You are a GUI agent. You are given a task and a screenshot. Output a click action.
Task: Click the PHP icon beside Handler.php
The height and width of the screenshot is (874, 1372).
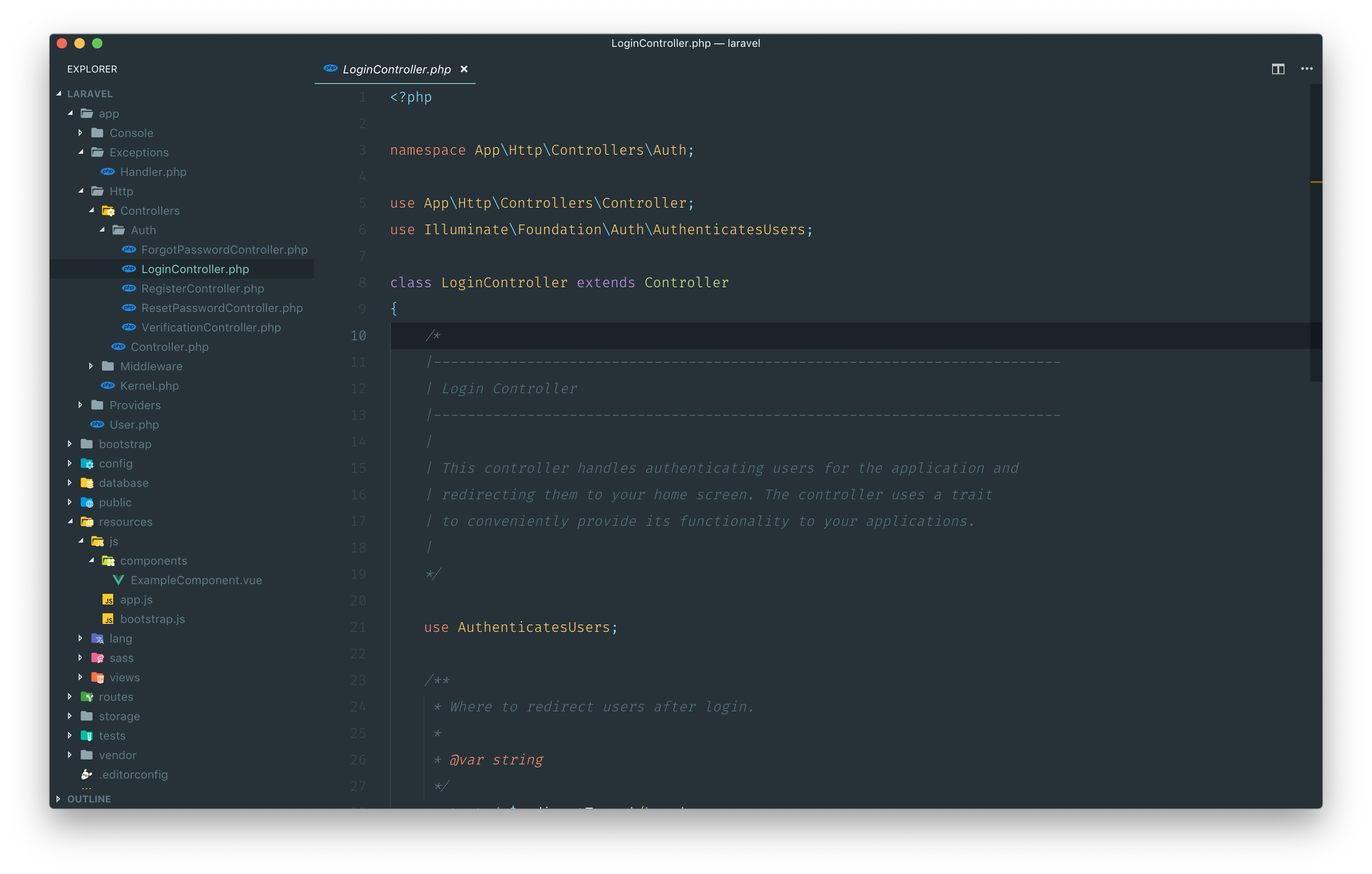108,171
